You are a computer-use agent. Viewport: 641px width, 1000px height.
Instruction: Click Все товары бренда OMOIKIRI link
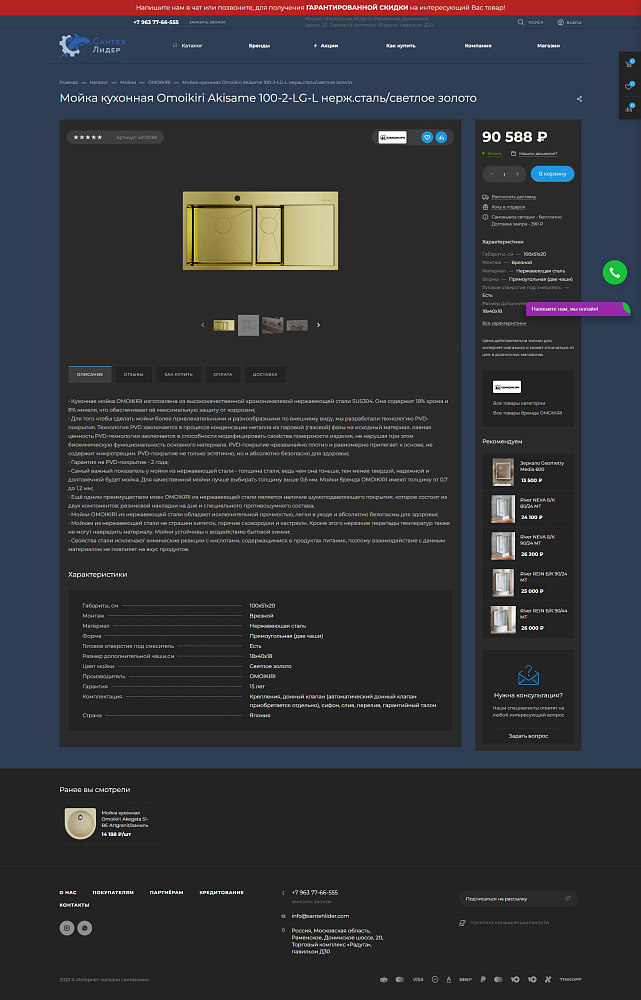pyautogui.click(x=527, y=413)
